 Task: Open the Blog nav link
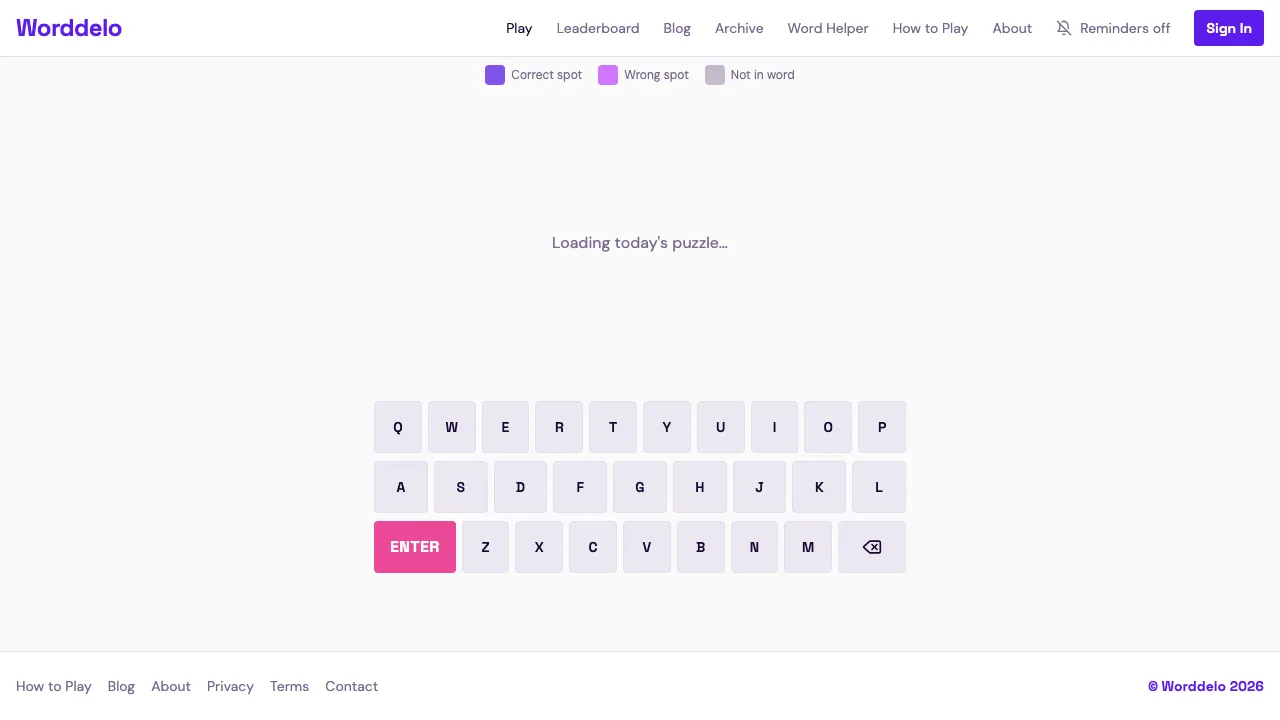[x=677, y=28]
